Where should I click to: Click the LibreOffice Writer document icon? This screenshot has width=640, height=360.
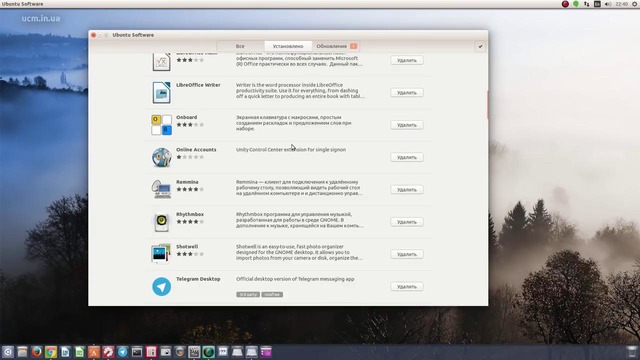coord(161,93)
